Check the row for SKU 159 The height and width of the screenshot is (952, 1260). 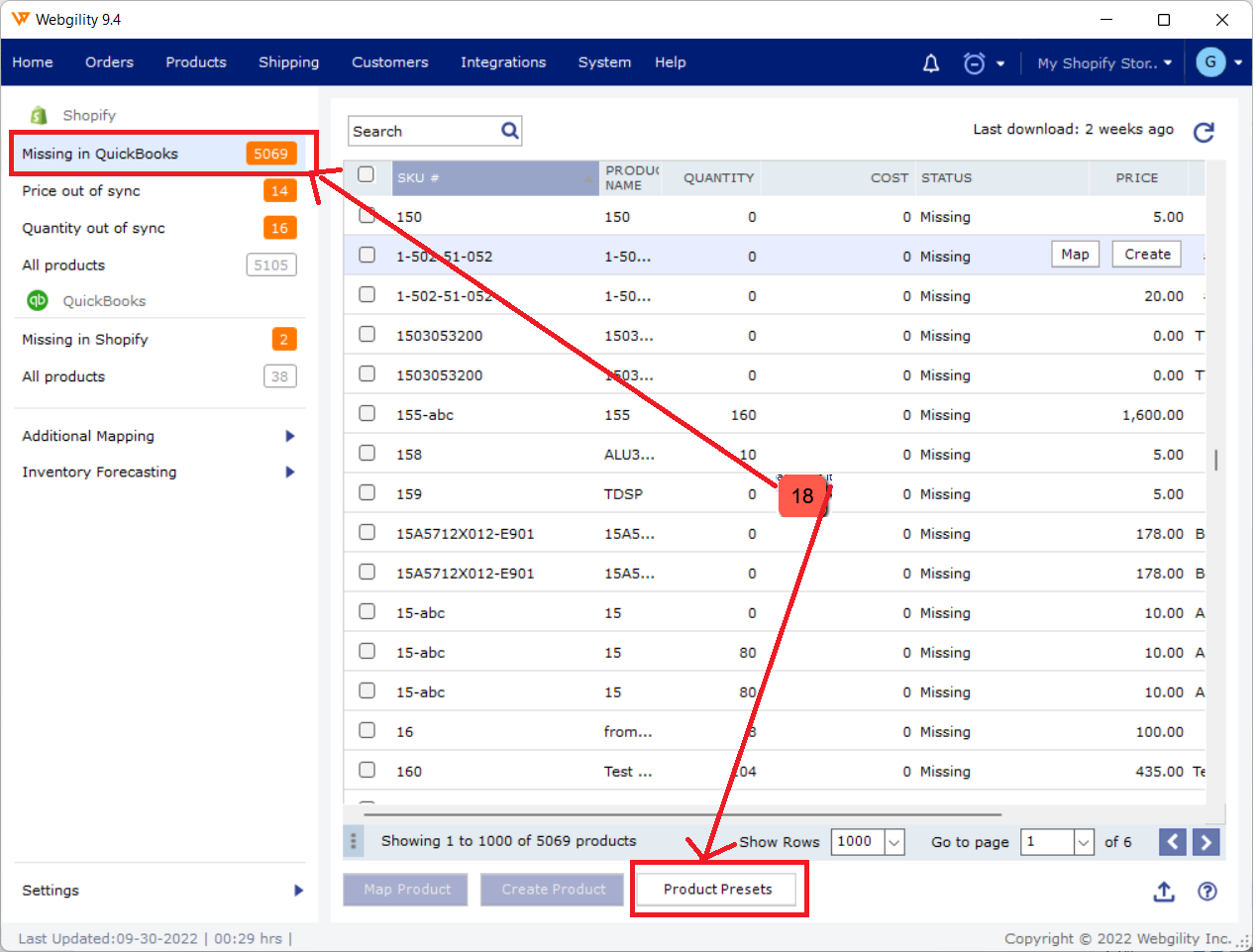click(367, 492)
